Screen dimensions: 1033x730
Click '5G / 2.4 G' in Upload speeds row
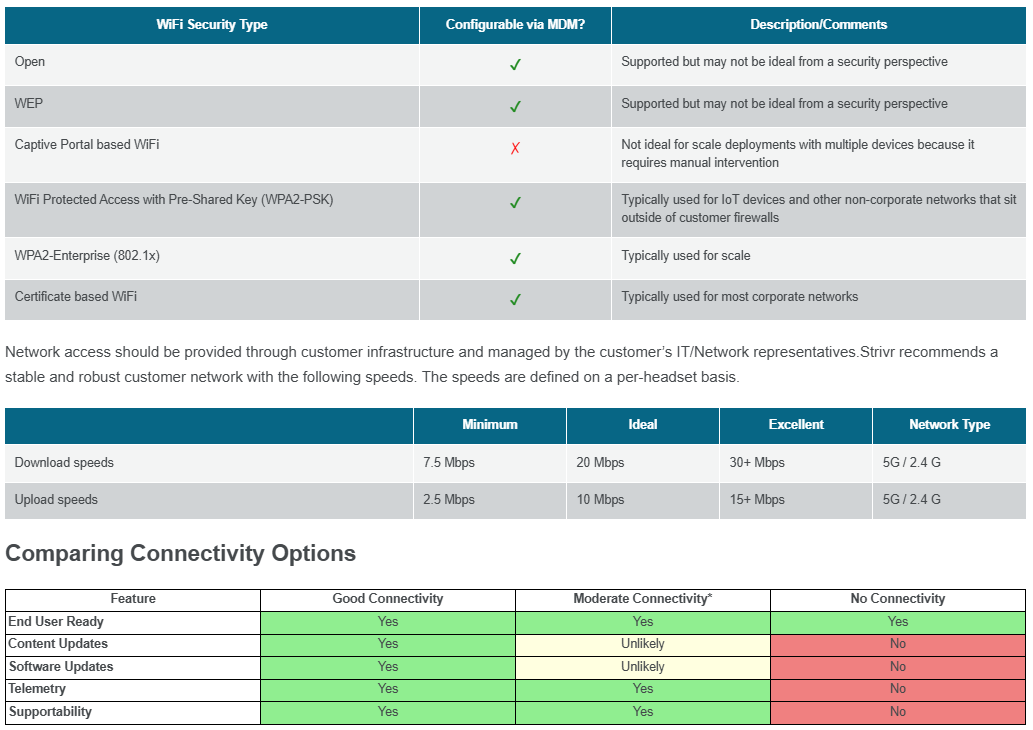click(912, 499)
